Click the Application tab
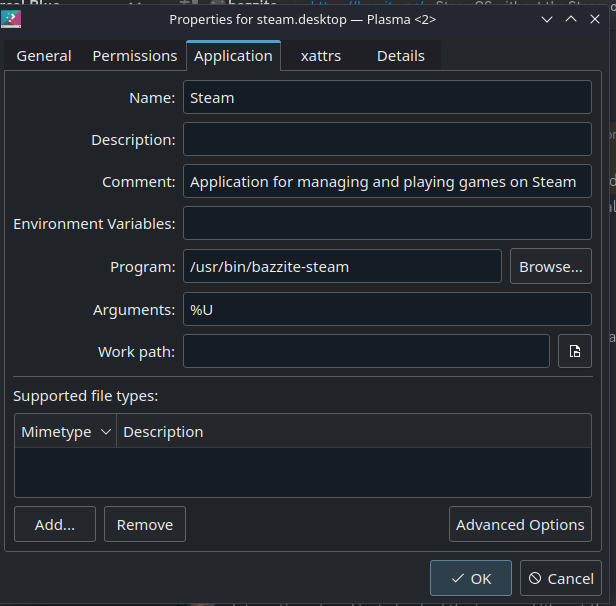This screenshot has height=606, width=616. pos(233,56)
